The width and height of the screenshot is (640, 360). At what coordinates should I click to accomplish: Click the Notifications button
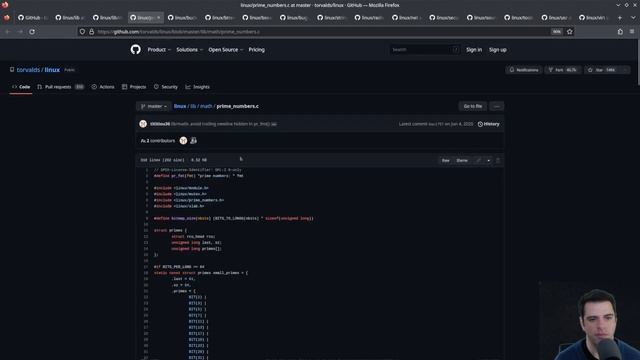[524, 70]
